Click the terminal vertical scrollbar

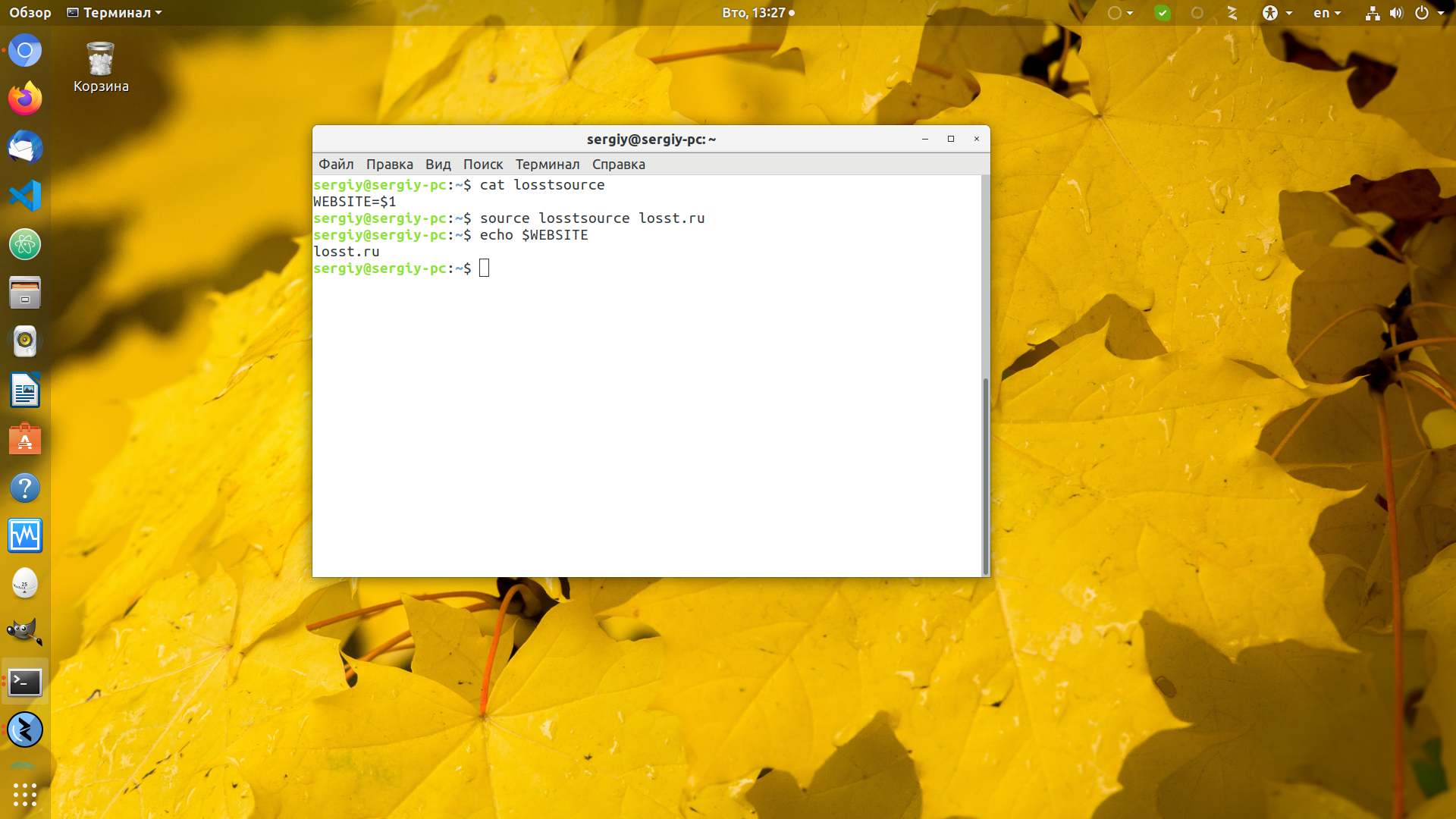985,476
